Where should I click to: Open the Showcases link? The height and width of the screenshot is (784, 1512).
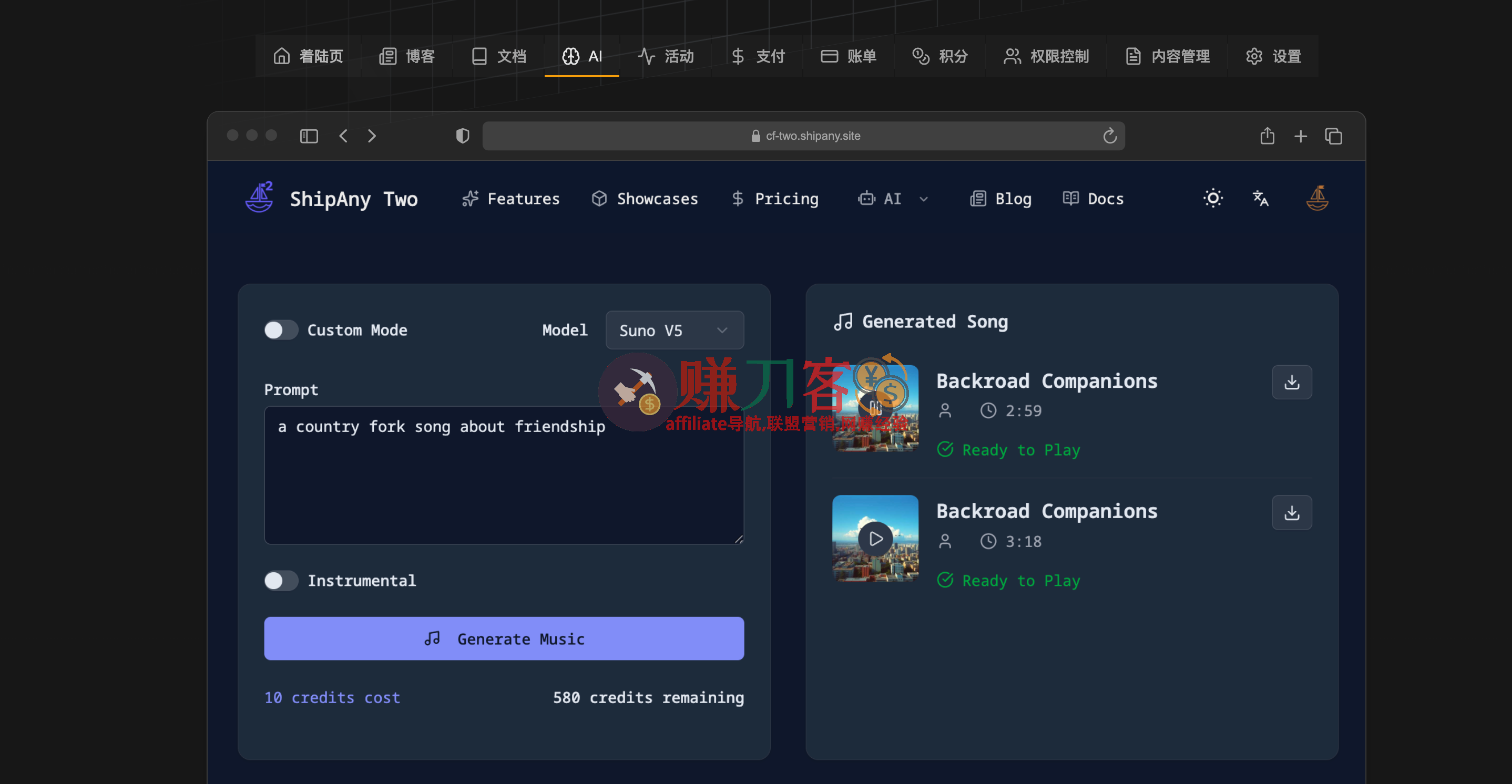[x=645, y=199]
